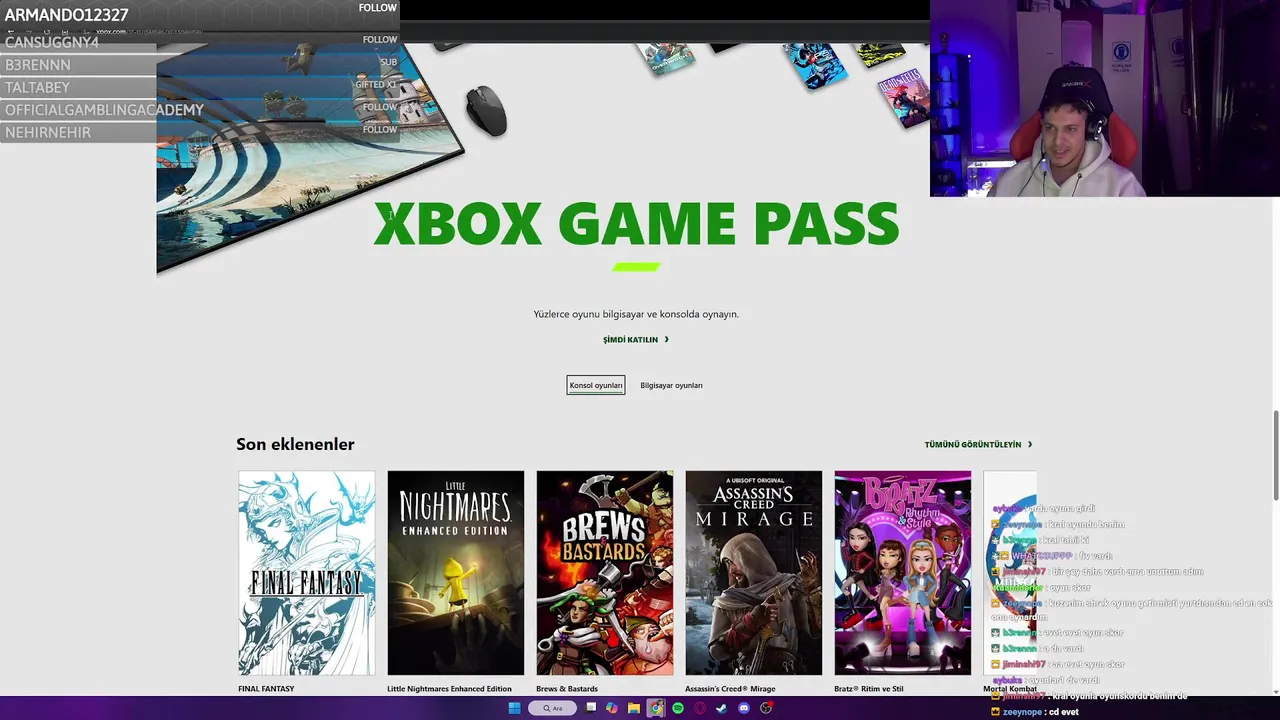Open OBS Studio from the taskbar

click(766, 708)
